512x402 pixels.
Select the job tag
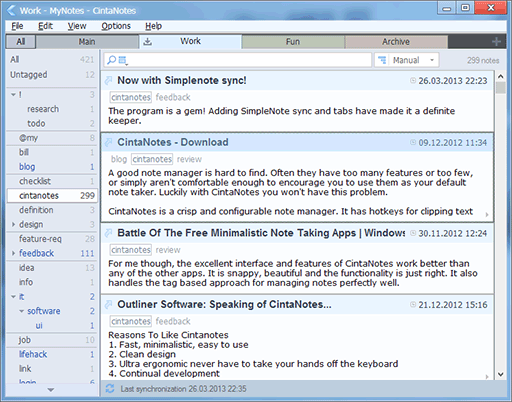click(52, 340)
